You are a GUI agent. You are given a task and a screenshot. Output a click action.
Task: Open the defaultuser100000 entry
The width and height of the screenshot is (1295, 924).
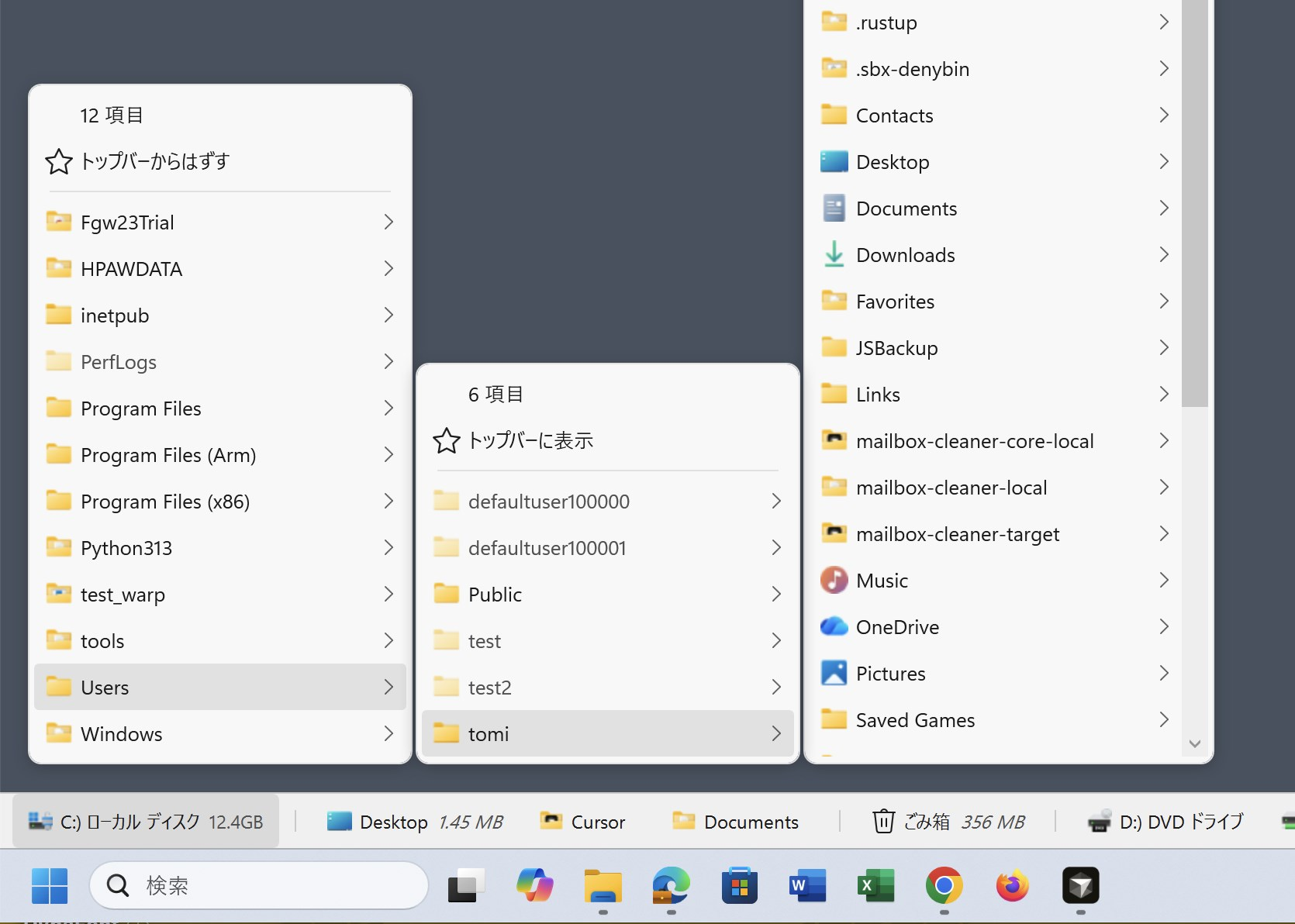608,502
